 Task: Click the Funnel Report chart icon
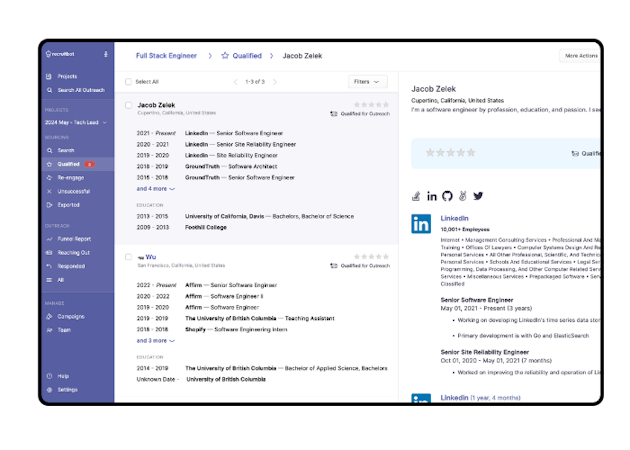pyautogui.click(x=49, y=239)
